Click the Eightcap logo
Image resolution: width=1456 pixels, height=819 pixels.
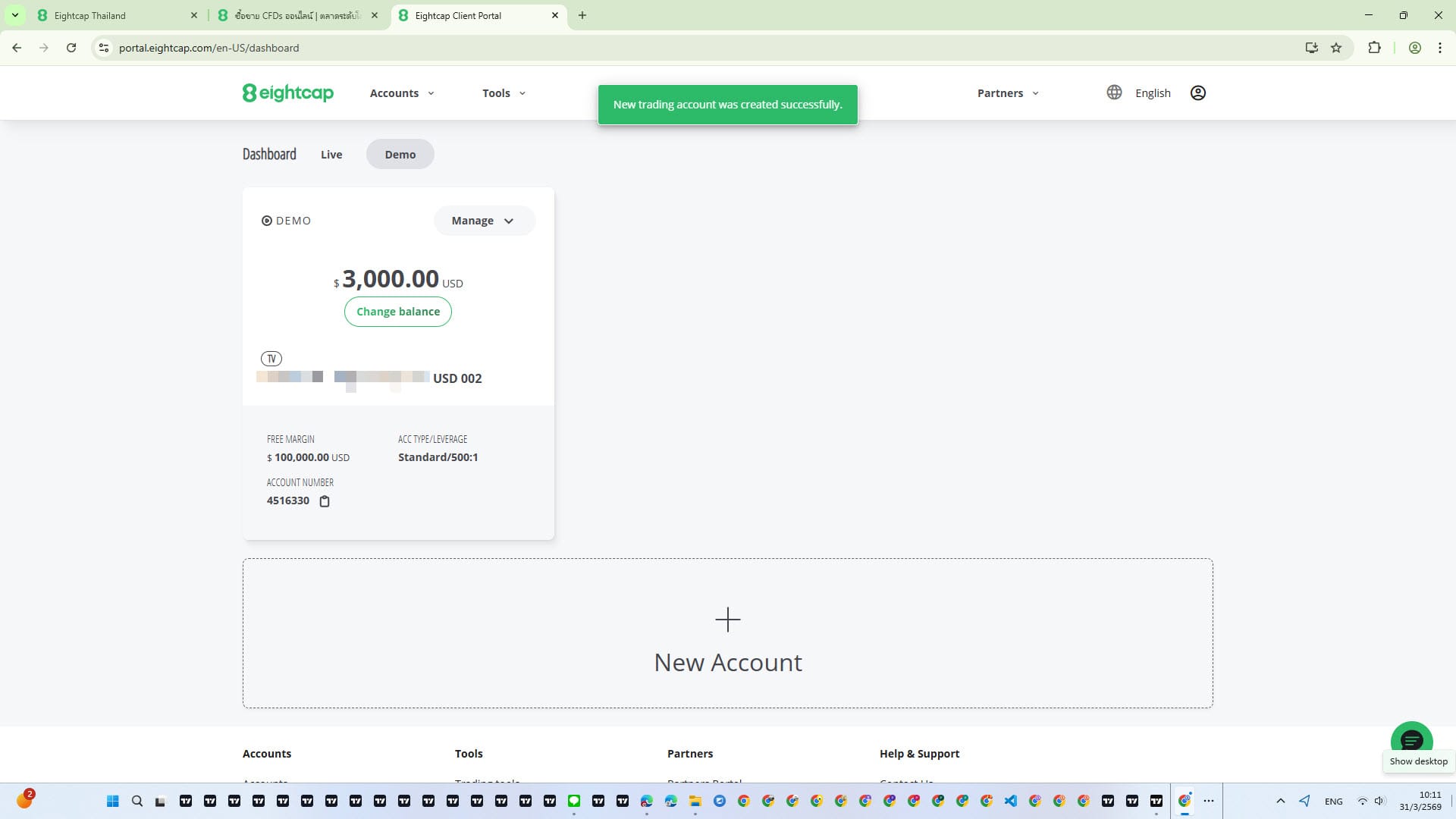[x=287, y=93]
